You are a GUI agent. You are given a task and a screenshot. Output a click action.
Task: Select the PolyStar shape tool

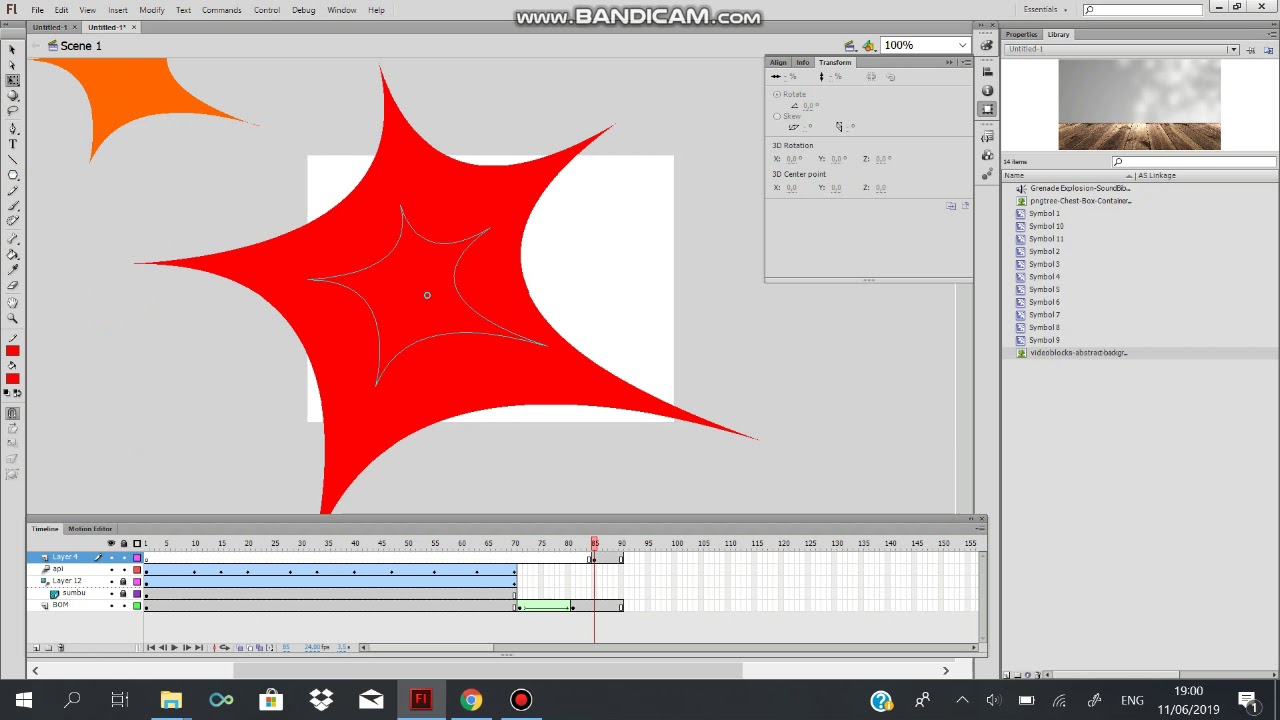tap(12, 176)
